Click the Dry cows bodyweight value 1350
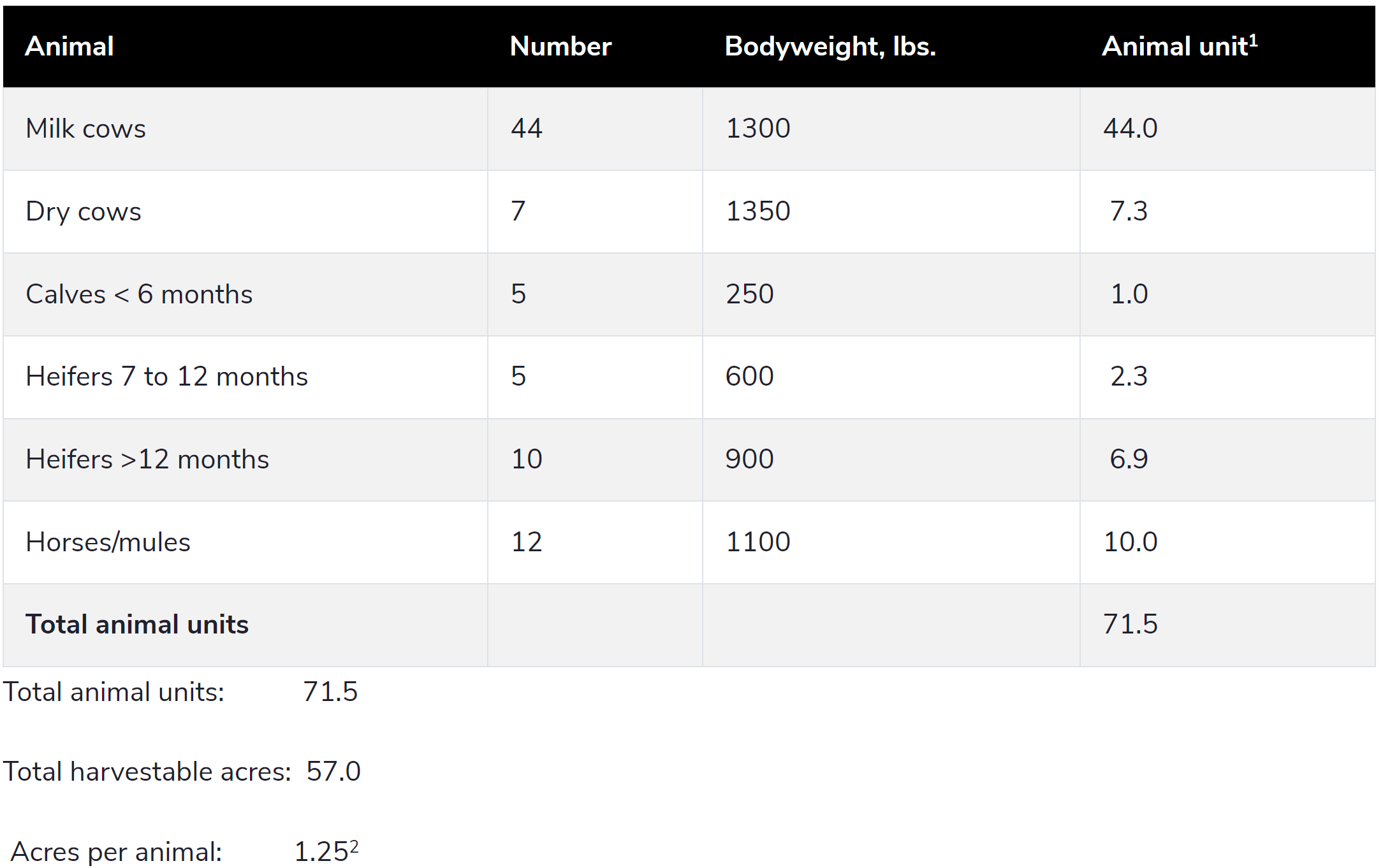This screenshot has height=868, width=1383. 757,212
